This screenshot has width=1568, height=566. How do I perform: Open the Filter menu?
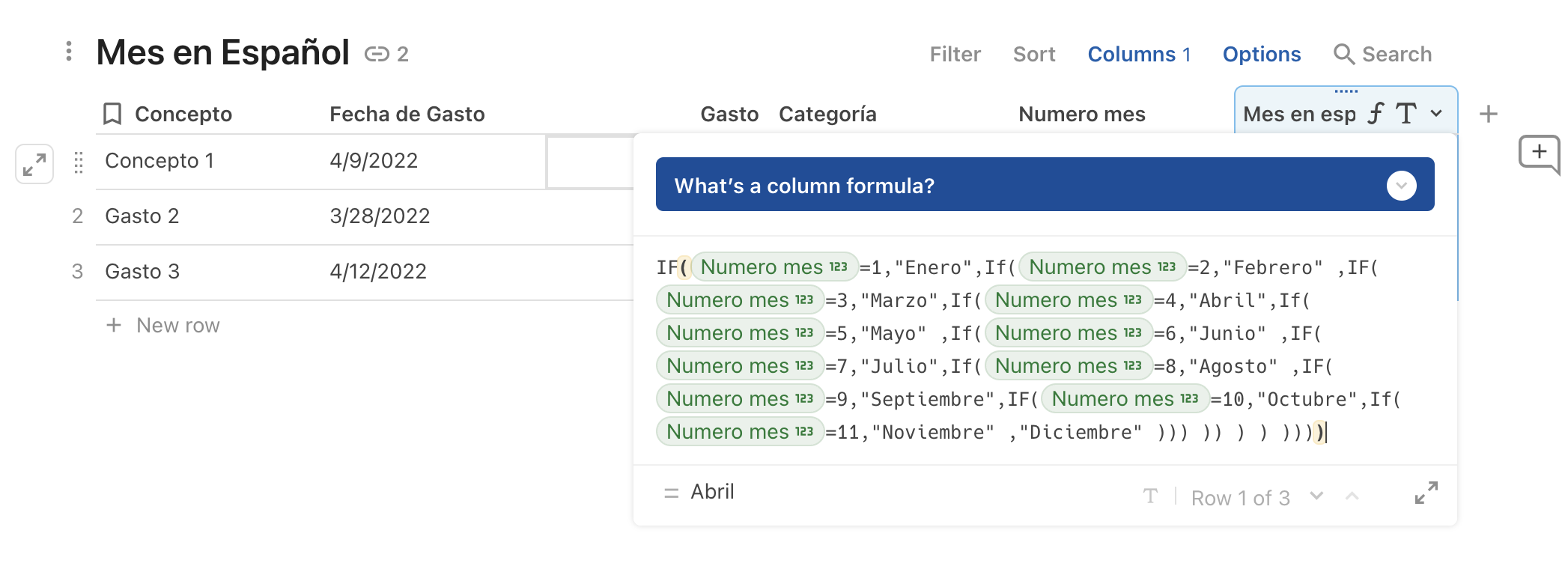(x=955, y=54)
